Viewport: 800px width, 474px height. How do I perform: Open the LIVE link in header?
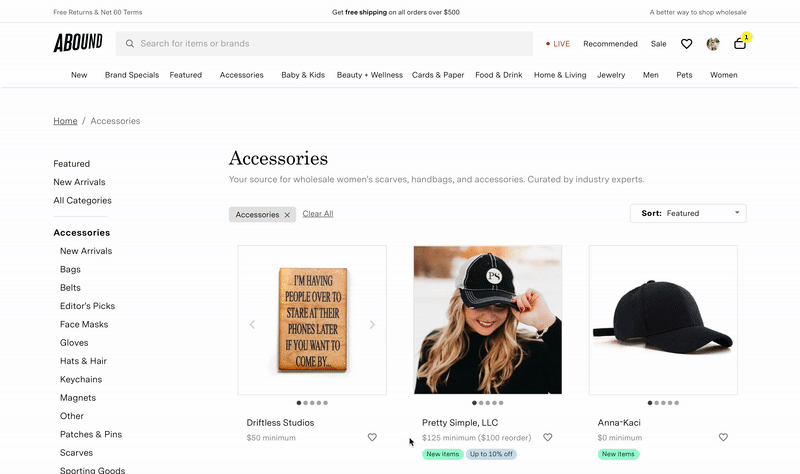tap(558, 44)
